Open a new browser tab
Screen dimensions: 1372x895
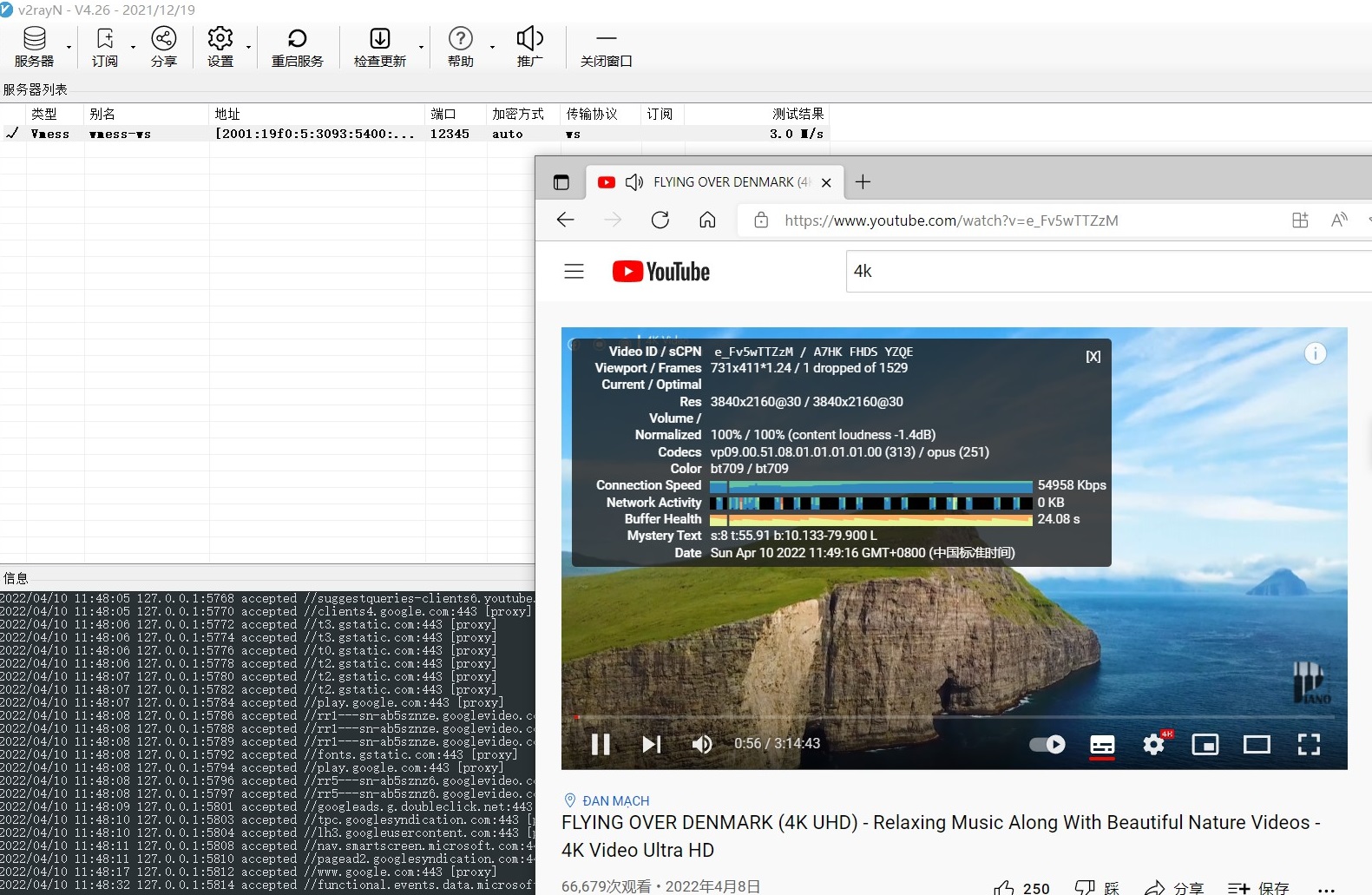click(x=863, y=182)
